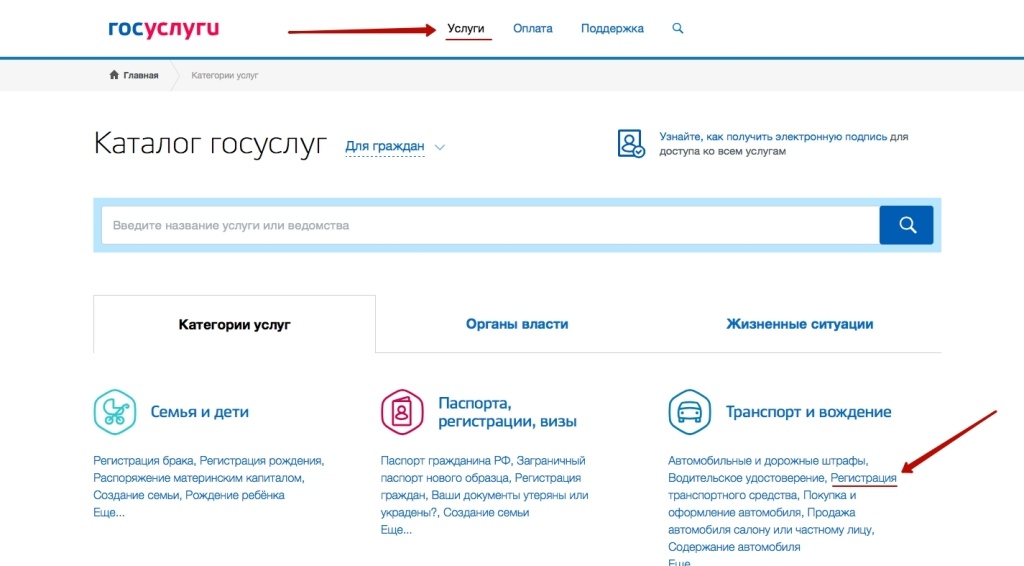Open the Услуги menu item
The width and height of the screenshot is (1024, 566).
(466, 29)
